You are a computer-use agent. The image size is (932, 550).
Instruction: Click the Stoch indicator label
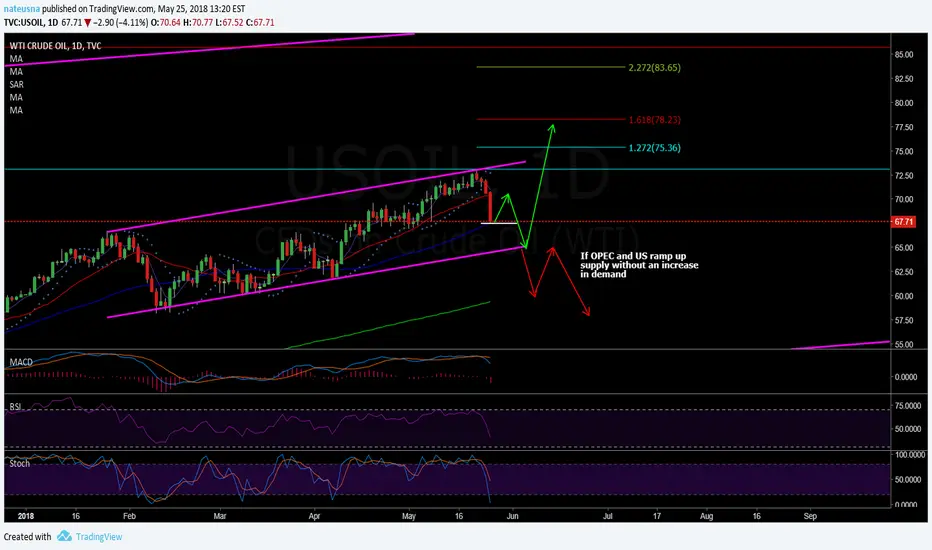coord(19,463)
